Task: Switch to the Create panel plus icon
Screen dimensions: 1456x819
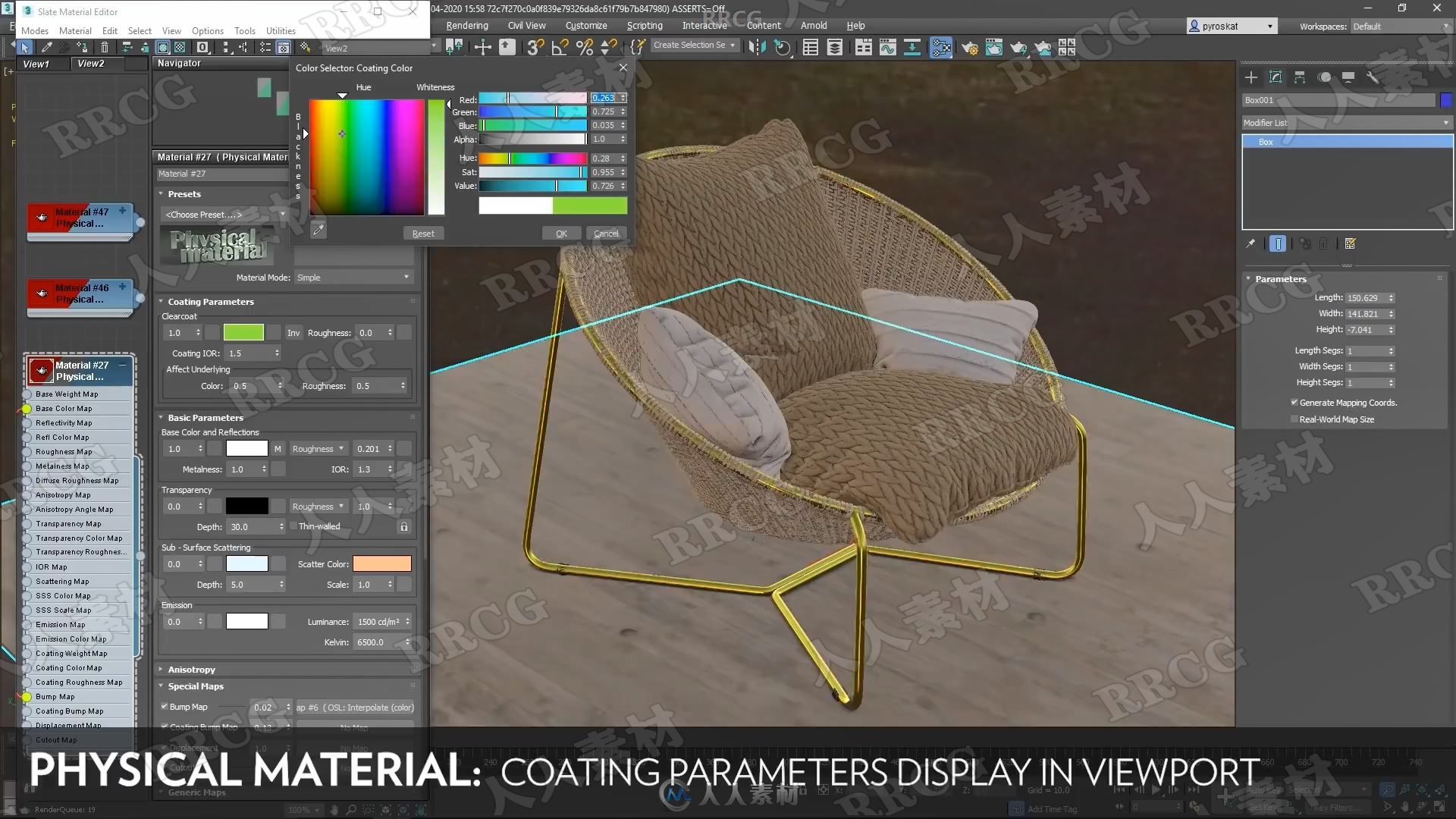Action: click(x=1251, y=77)
